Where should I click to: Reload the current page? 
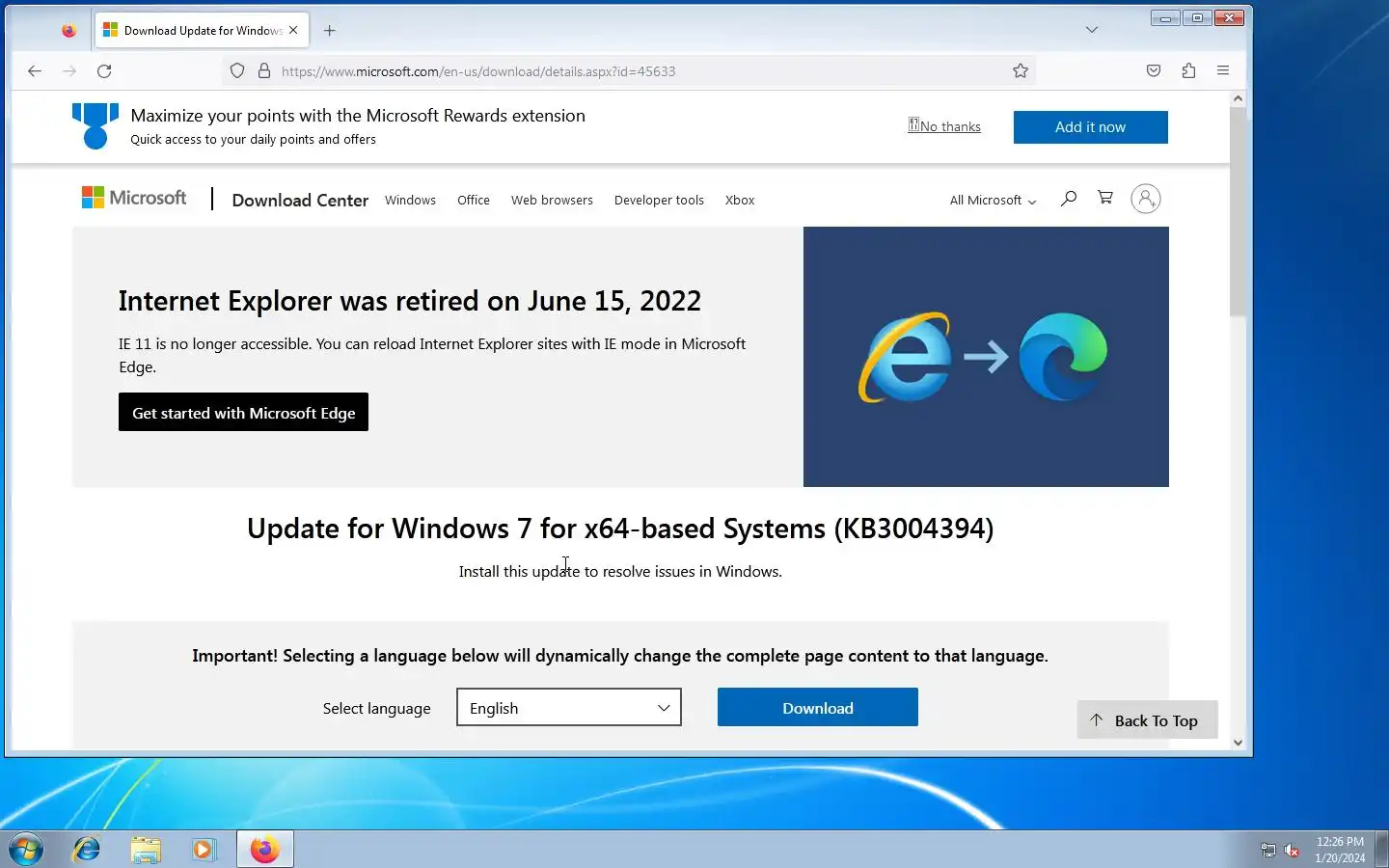coord(104,70)
